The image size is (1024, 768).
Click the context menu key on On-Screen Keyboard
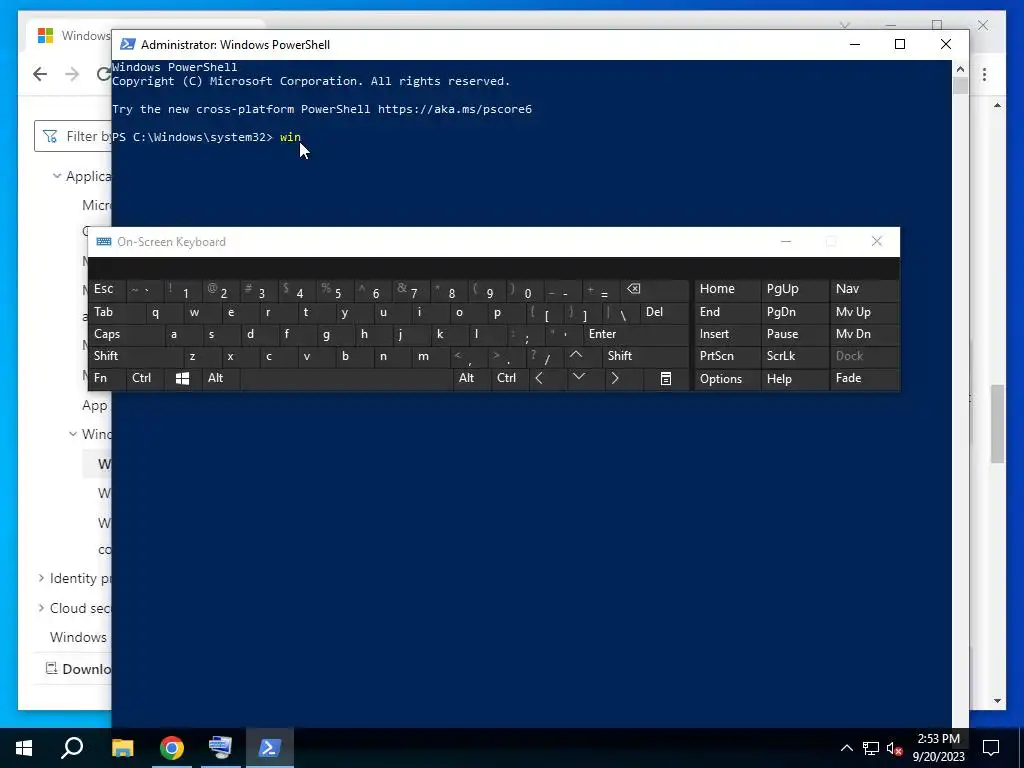tap(665, 379)
